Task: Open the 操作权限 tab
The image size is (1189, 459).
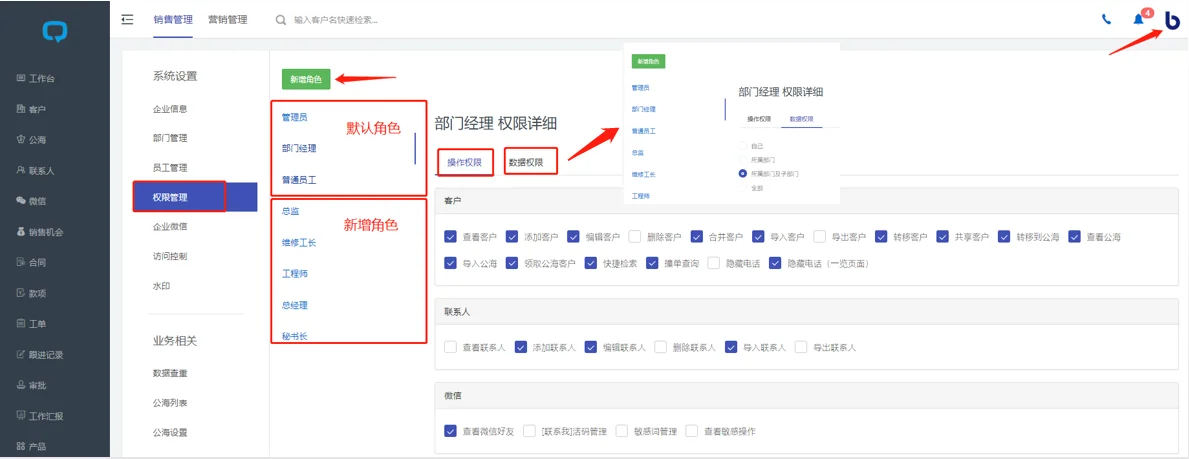Action: [x=466, y=162]
